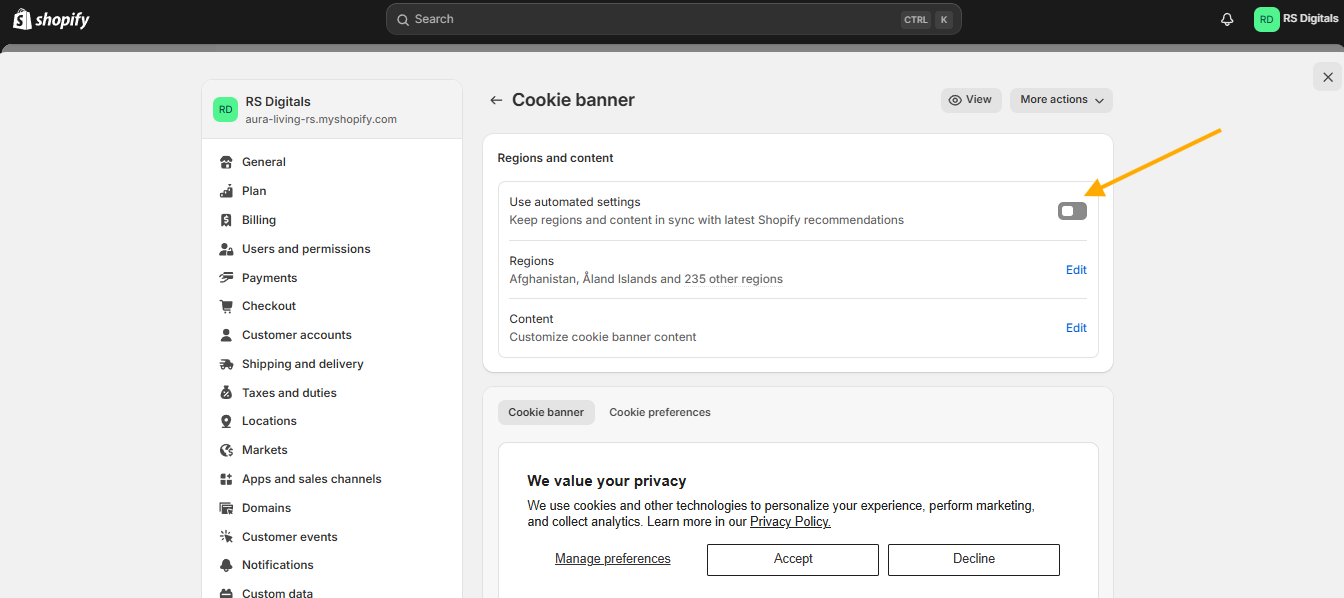Image resolution: width=1344 pixels, height=598 pixels.
Task: Click the View button
Action: tap(971, 100)
